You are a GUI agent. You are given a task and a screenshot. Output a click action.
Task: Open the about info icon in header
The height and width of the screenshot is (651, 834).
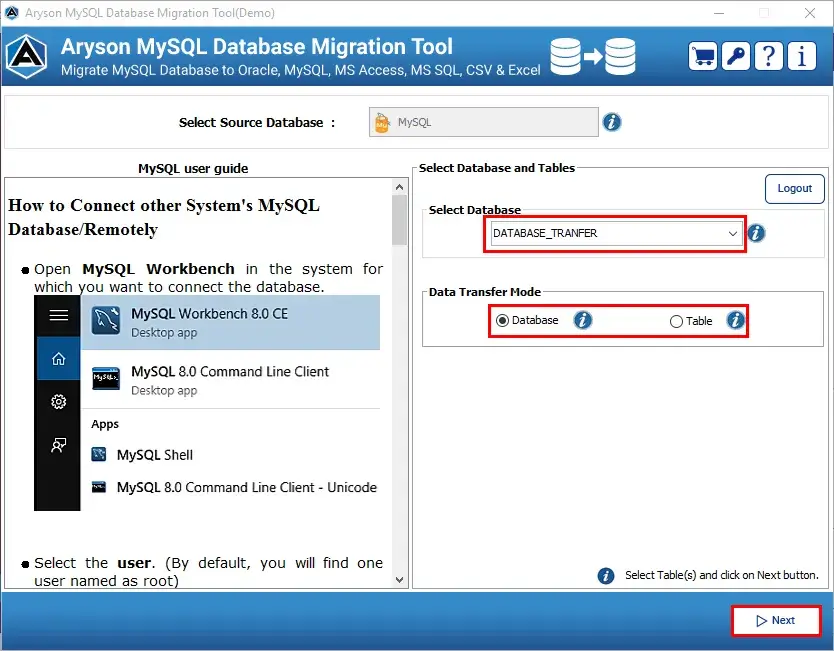click(802, 56)
